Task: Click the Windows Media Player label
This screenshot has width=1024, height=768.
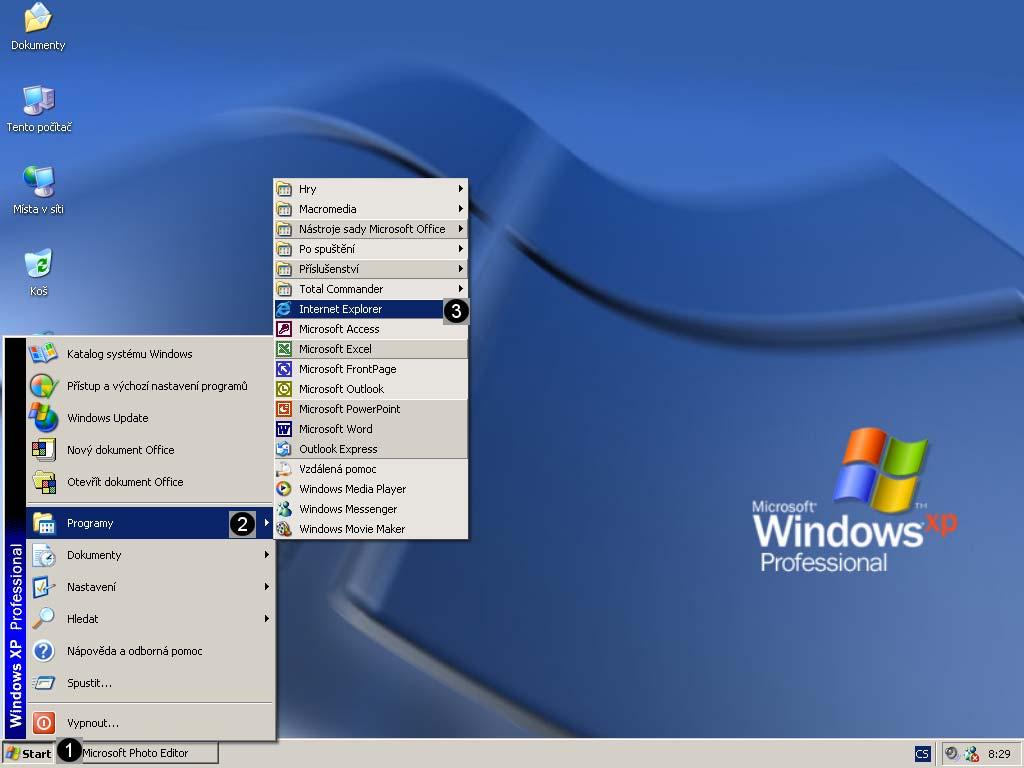Action: (353, 488)
